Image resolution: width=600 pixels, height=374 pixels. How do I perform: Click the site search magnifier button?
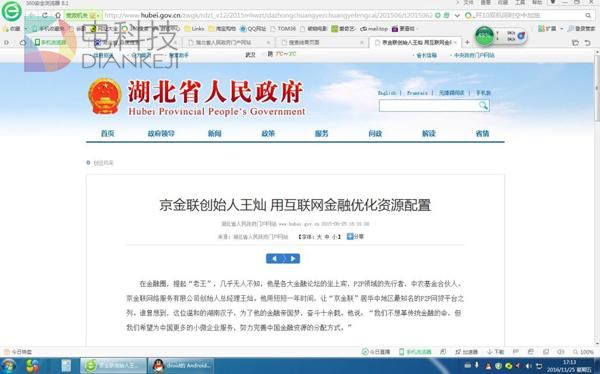coord(483,105)
